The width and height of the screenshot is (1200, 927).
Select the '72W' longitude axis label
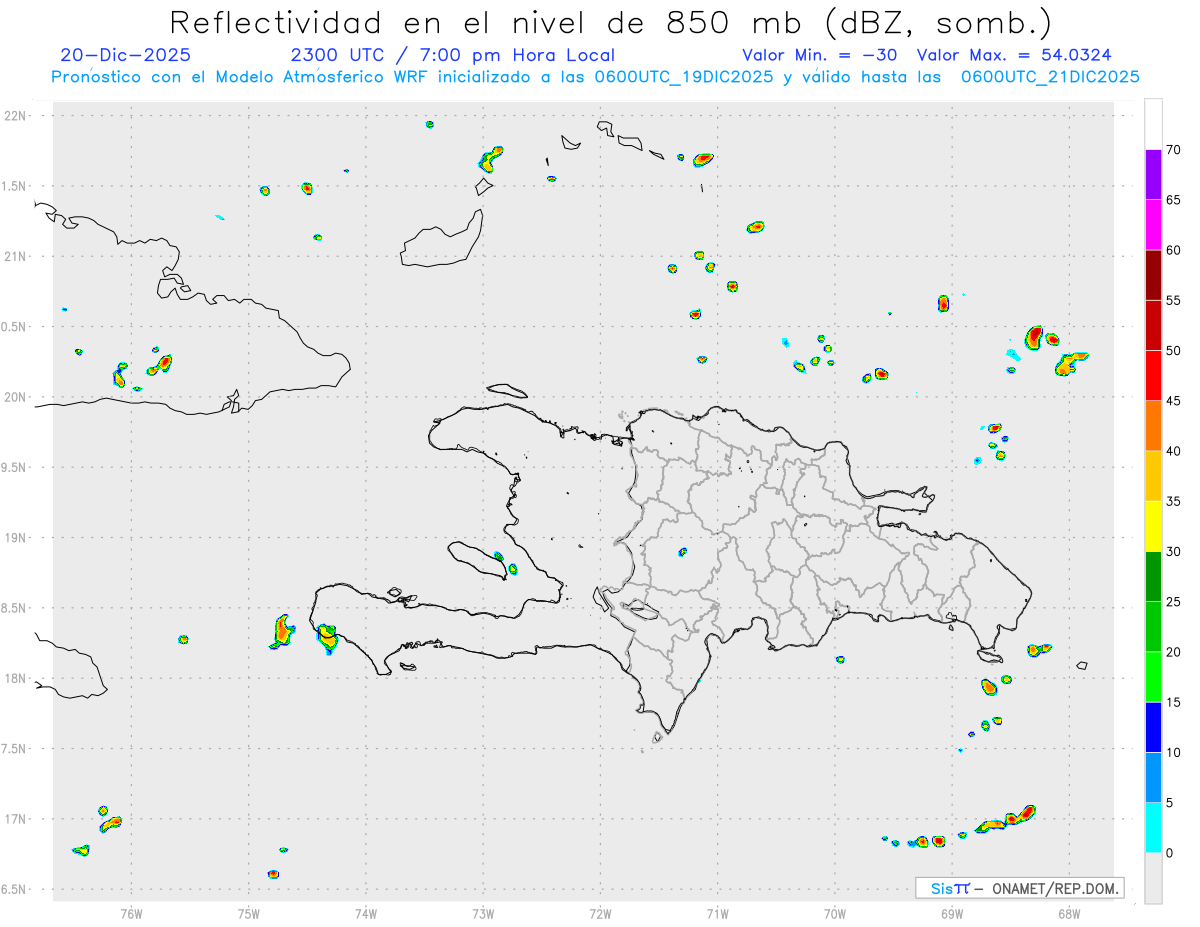coord(601,914)
